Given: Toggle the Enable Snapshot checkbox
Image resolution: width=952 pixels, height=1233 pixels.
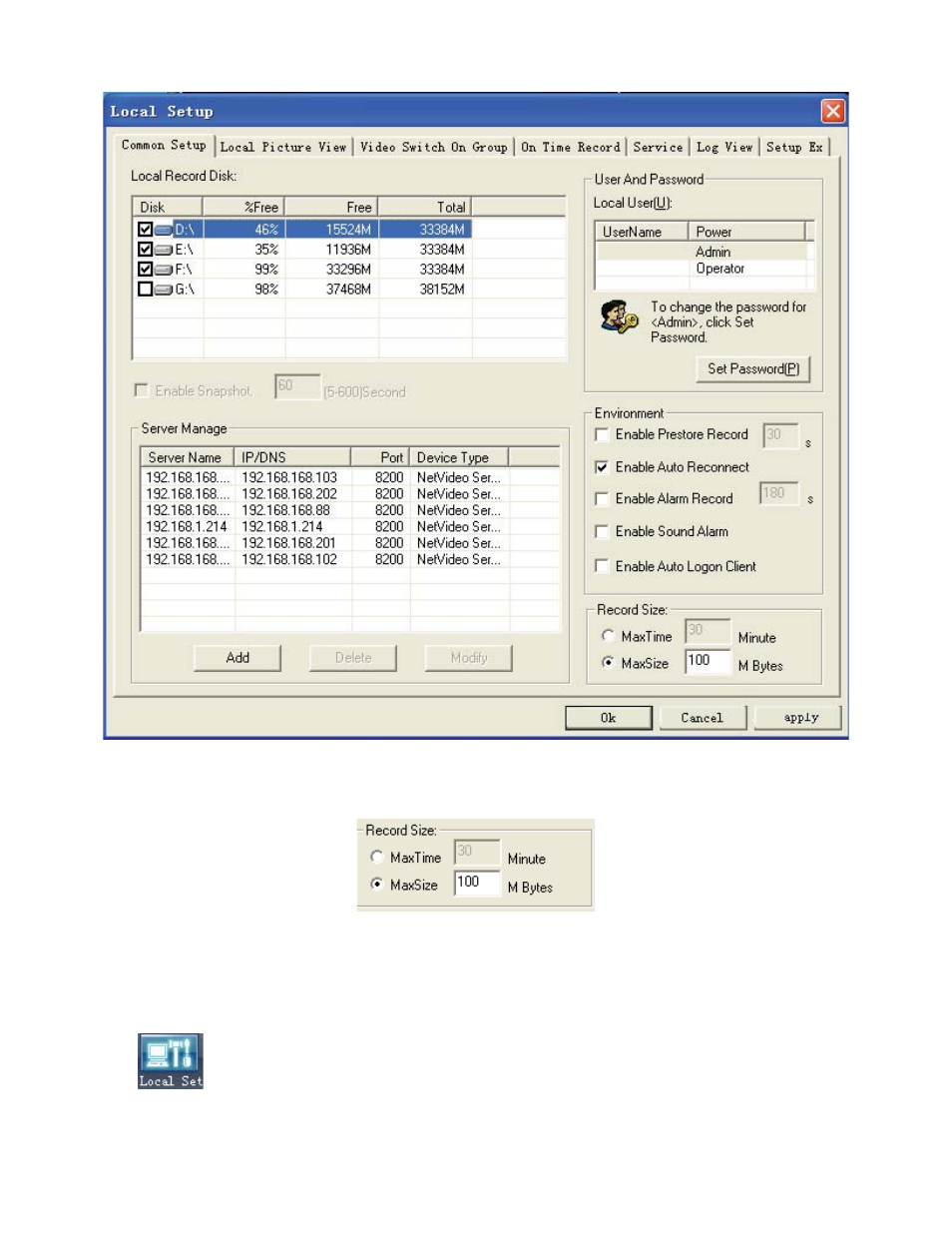Looking at the screenshot, I should (142, 390).
